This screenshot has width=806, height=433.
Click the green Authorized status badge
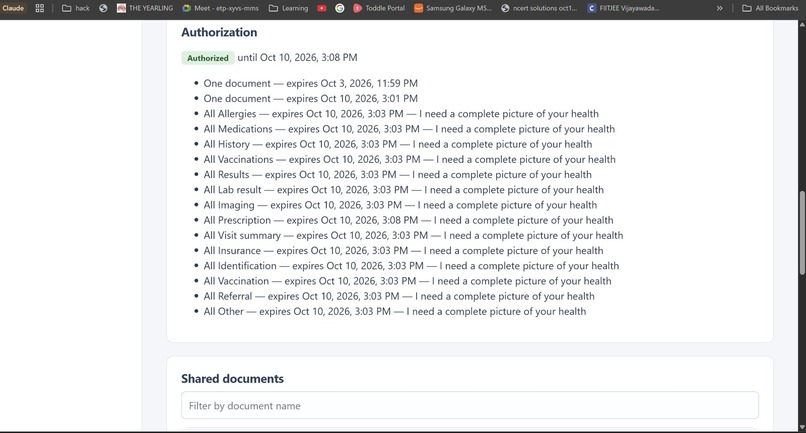[208, 58]
